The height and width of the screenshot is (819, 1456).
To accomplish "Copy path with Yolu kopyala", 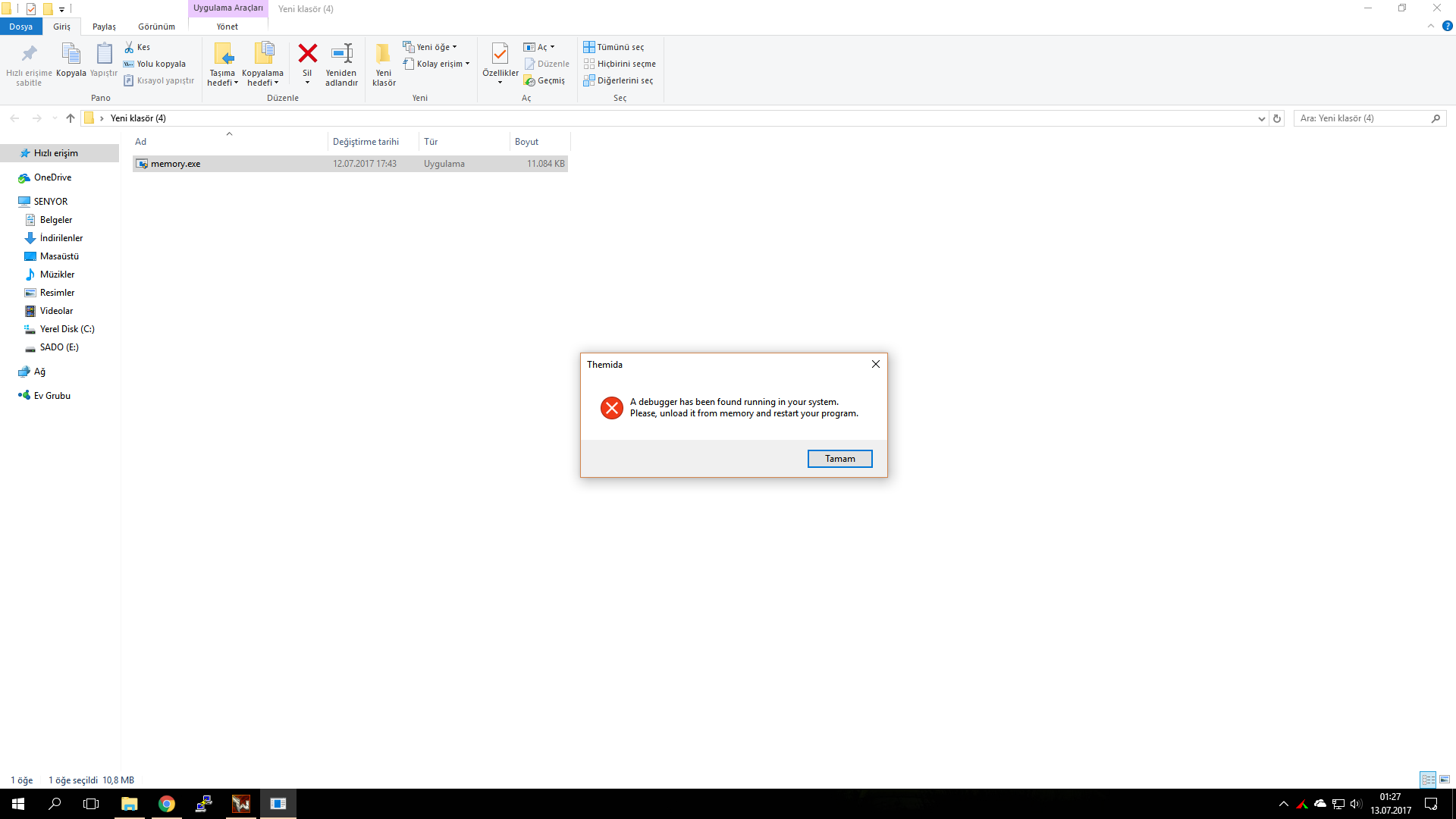I will pos(155,64).
